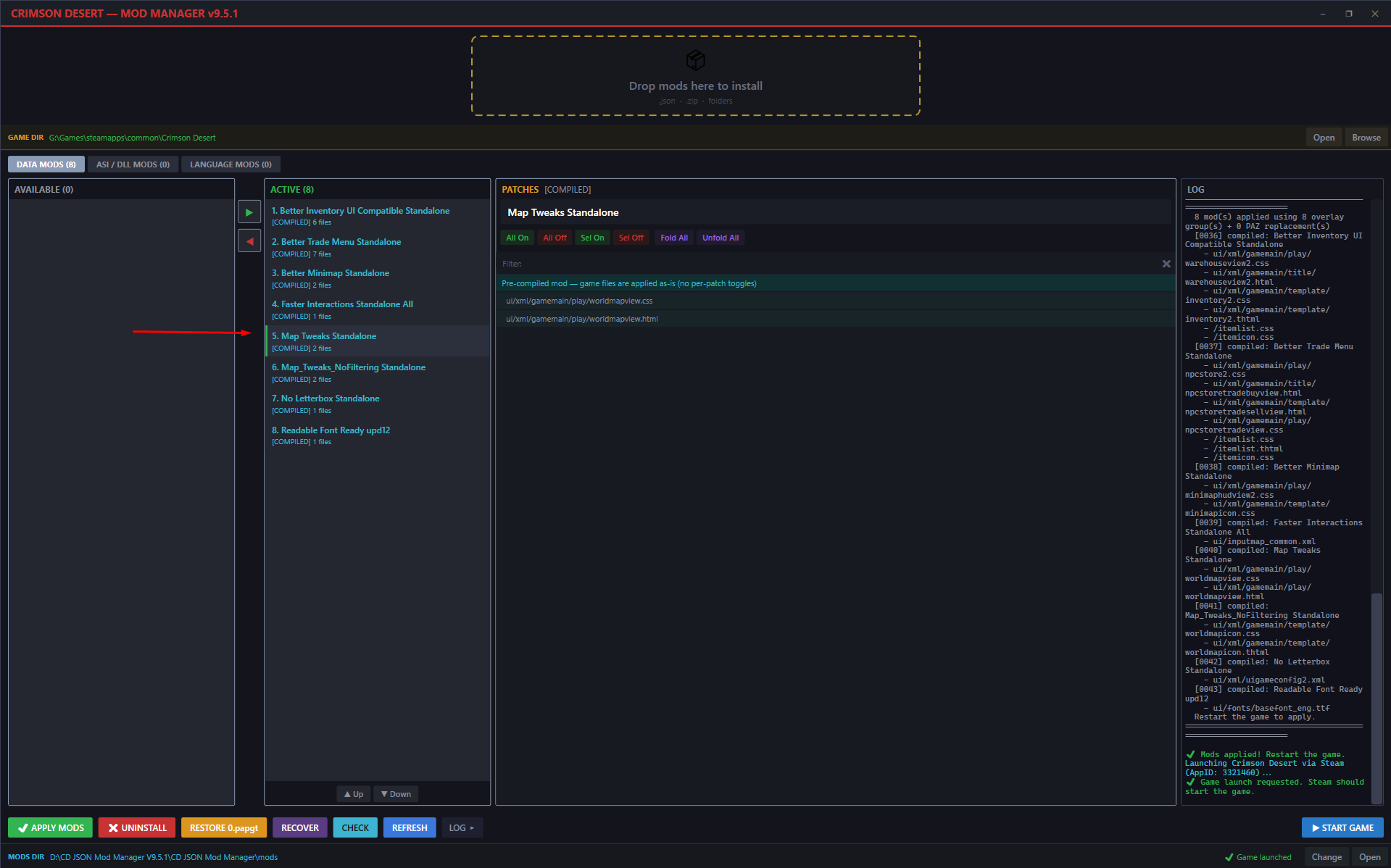1391x868 pixels.
Task: Open the game directory folder
Action: [1324, 138]
